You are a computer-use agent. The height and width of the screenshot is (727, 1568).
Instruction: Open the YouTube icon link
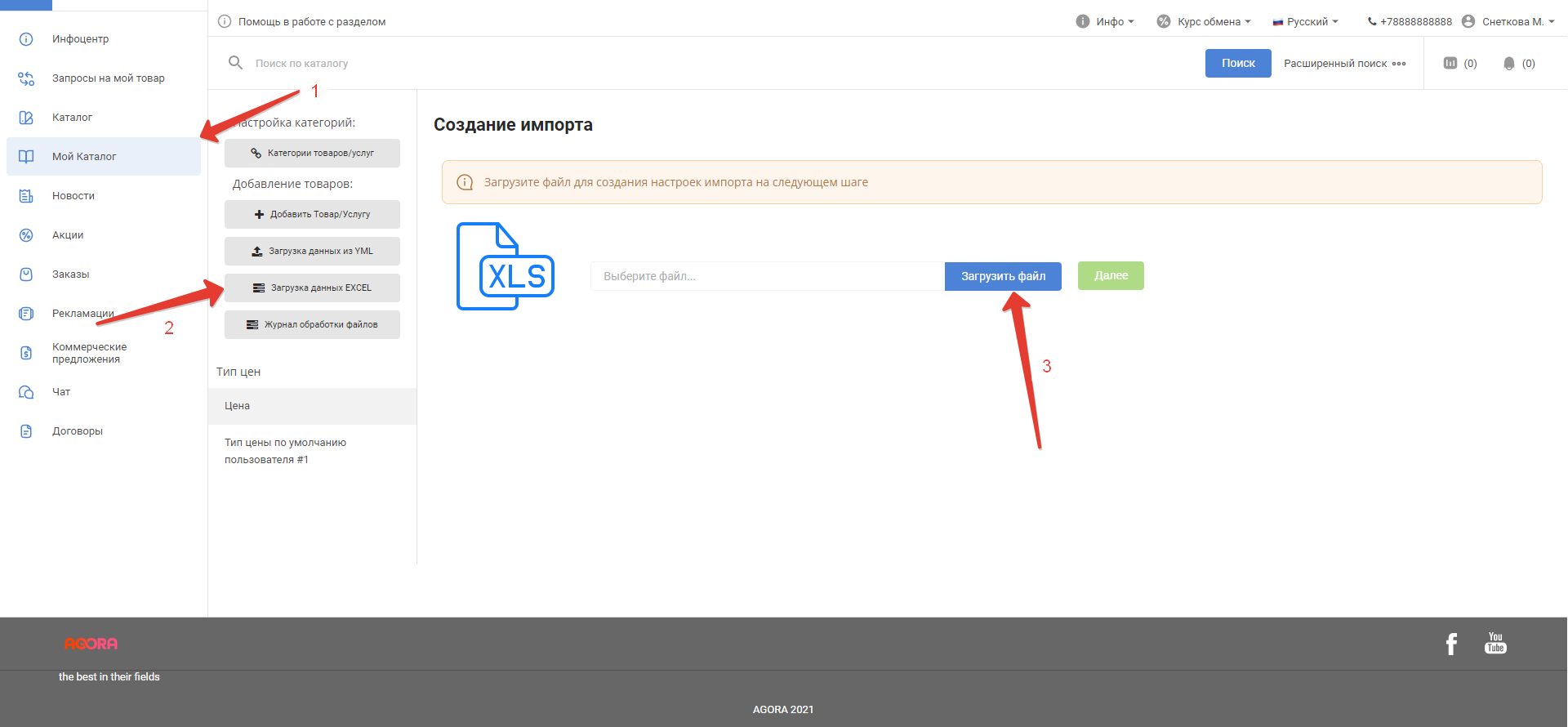pyautogui.click(x=1495, y=643)
